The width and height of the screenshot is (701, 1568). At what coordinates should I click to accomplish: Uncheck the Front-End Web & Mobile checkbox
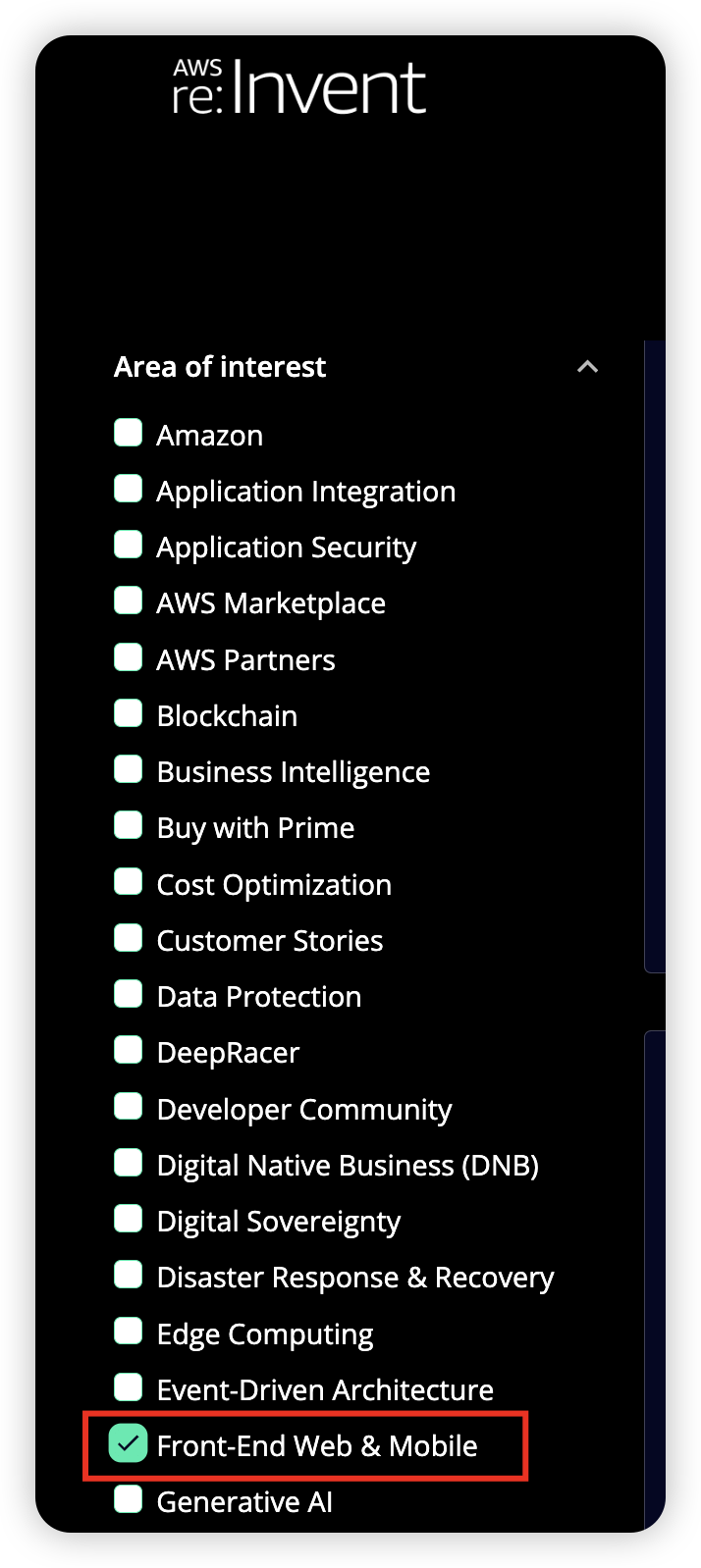[x=129, y=1443]
